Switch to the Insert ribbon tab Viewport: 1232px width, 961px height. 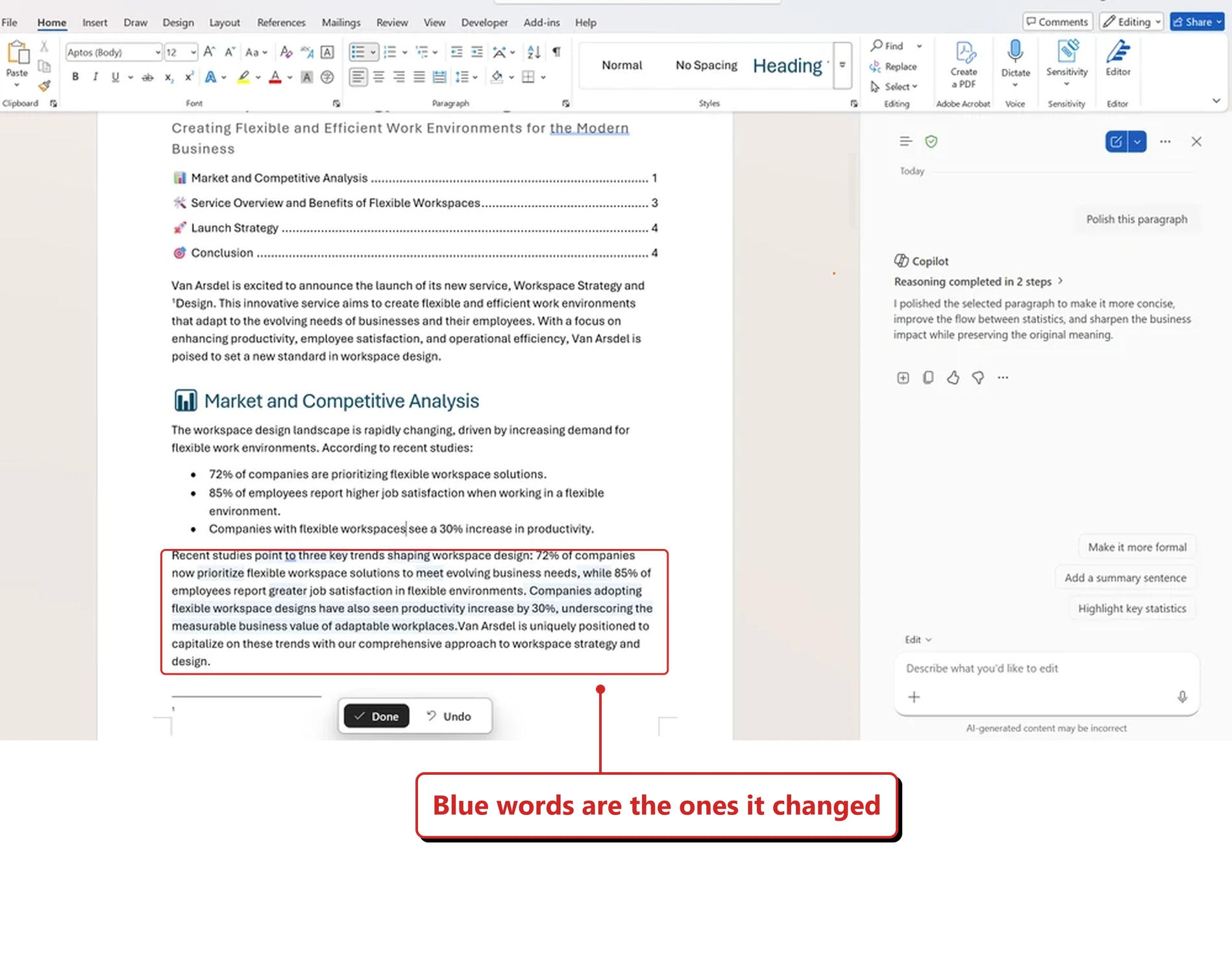coord(95,23)
